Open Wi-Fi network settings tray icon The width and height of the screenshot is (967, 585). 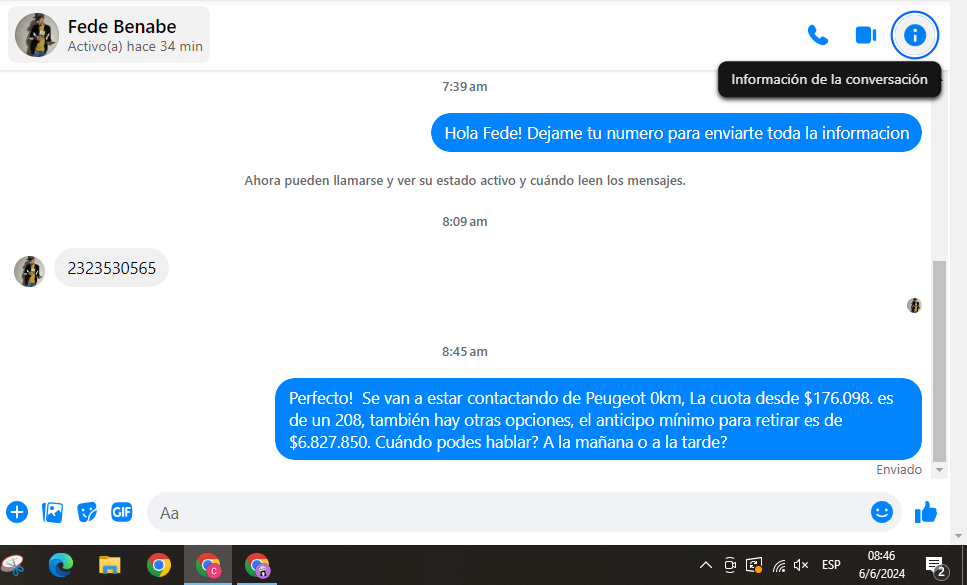(x=778, y=565)
